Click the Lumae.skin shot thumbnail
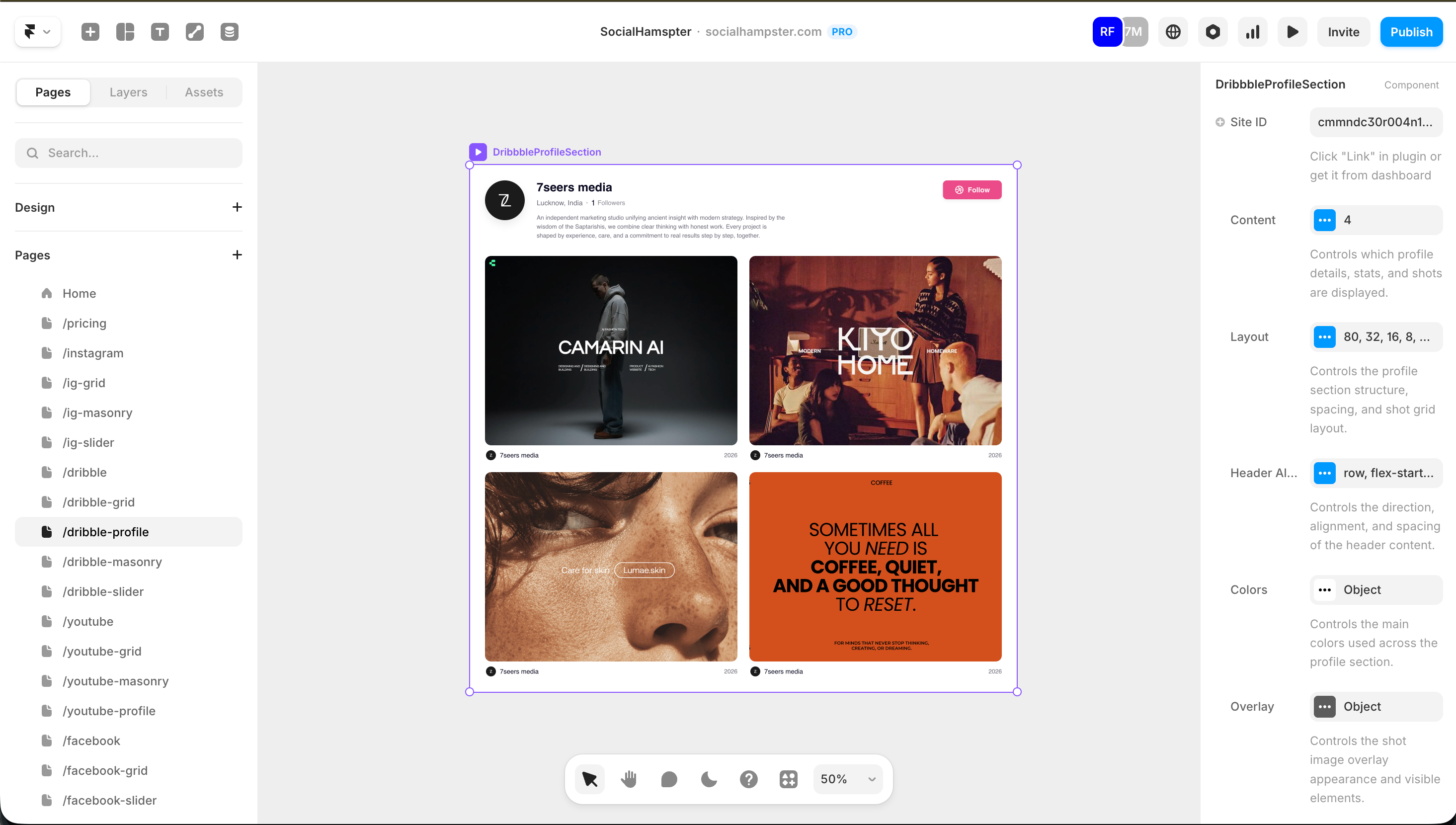Screen dimensions: 1456x825 coord(611,567)
